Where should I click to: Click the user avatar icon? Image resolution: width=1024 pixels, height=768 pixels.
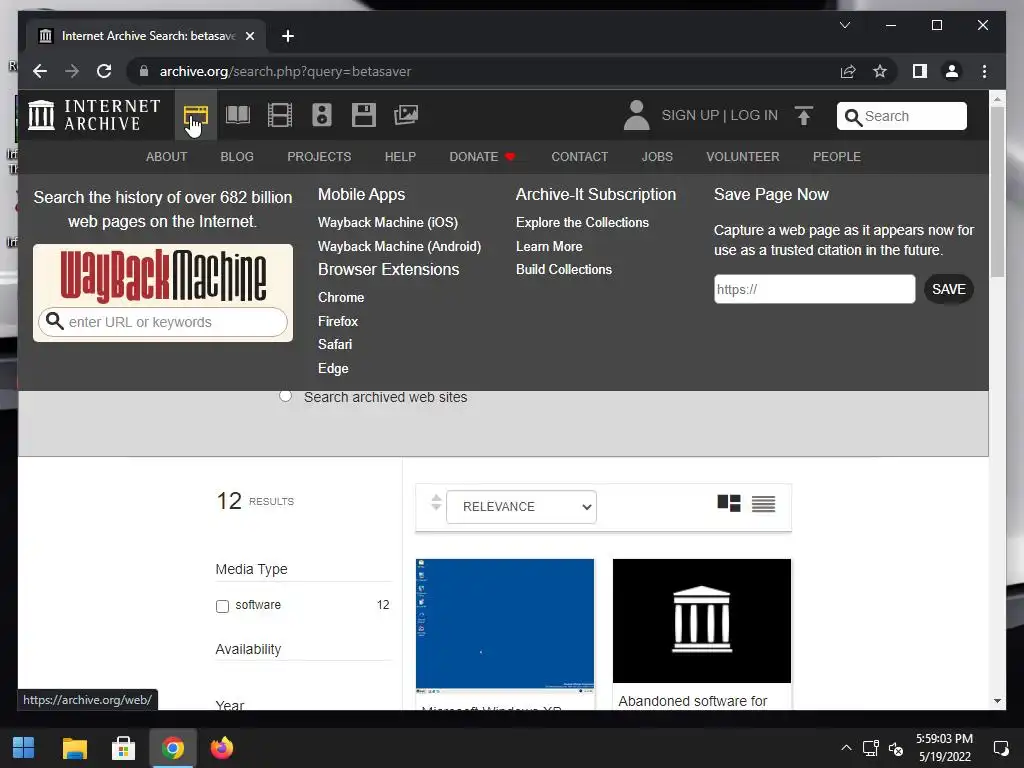(636, 115)
